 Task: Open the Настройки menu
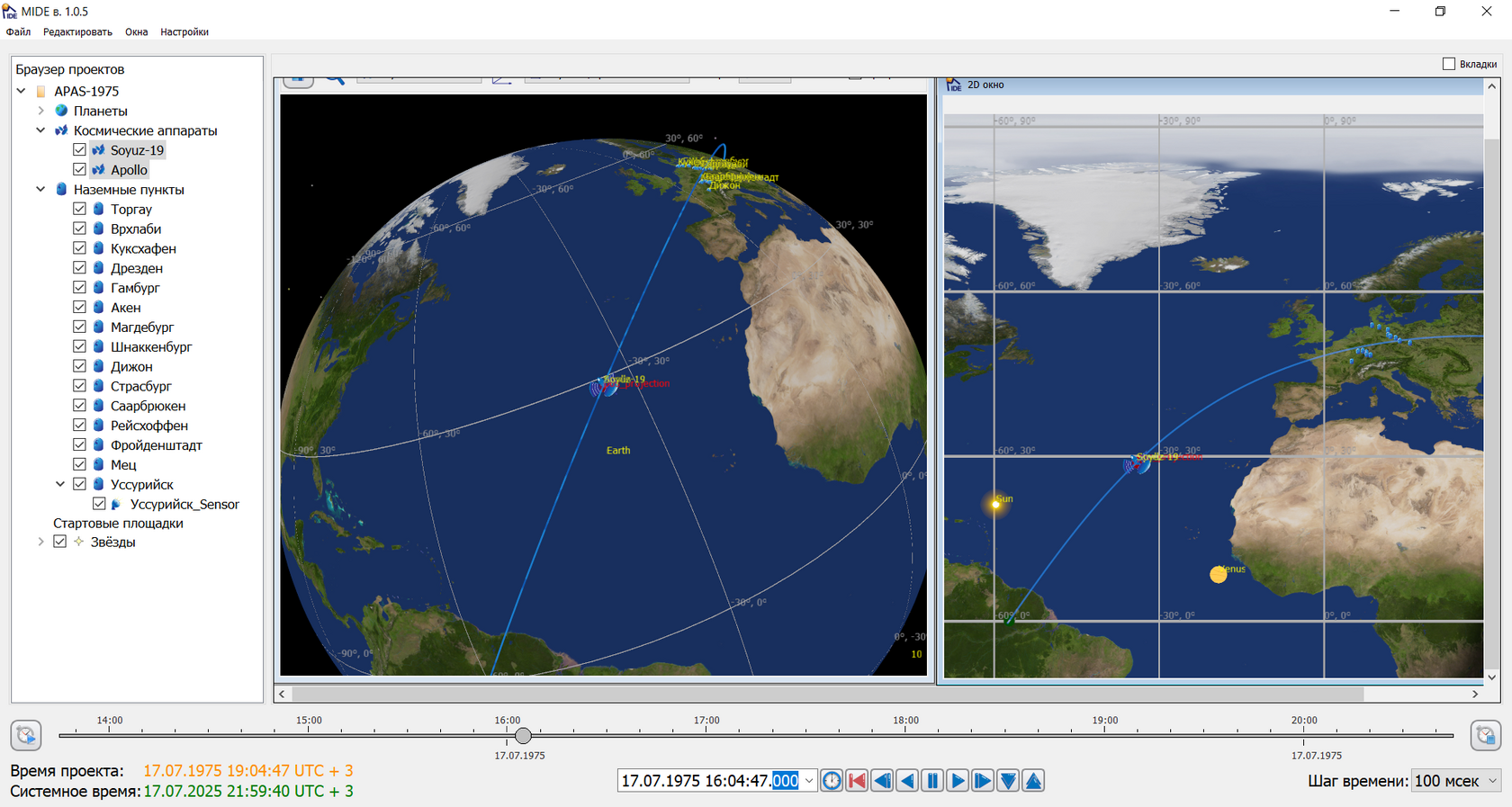[x=184, y=31]
